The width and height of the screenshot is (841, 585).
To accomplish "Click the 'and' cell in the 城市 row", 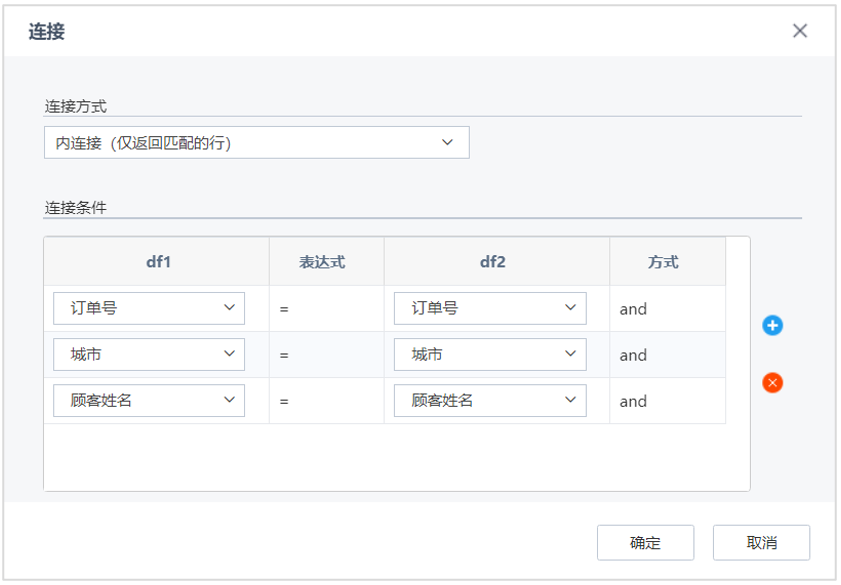I will (634, 355).
